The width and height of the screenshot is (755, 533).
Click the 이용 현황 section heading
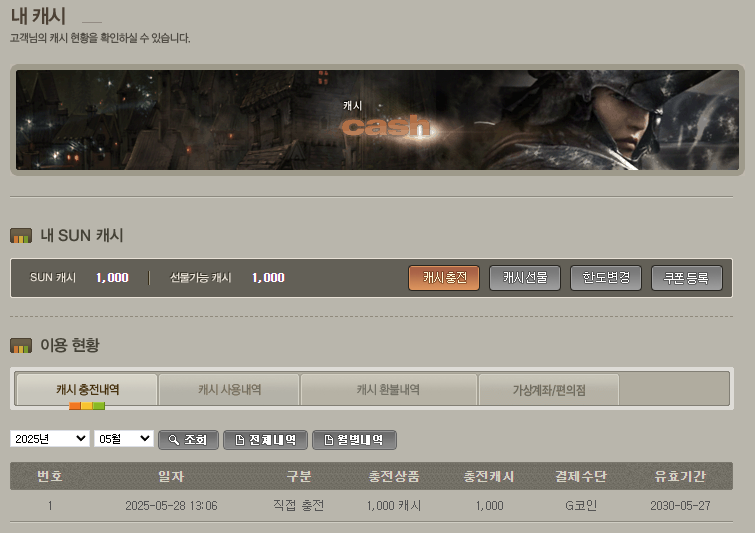point(70,345)
